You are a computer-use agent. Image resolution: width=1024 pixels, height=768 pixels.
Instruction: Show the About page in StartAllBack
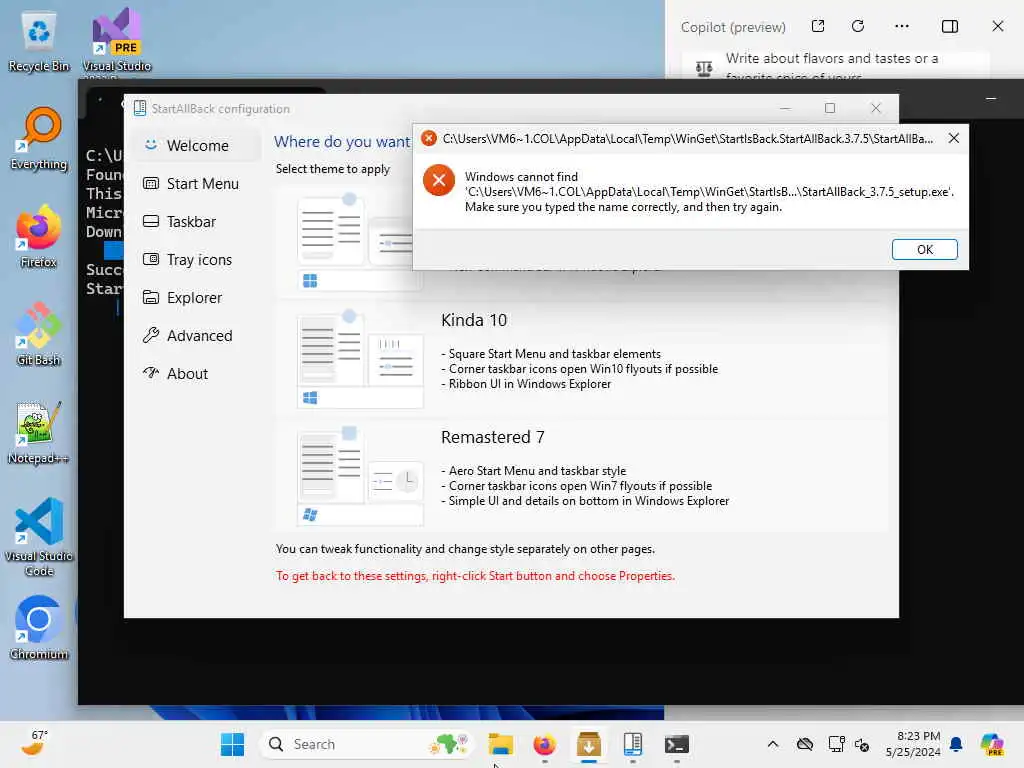(199, 373)
